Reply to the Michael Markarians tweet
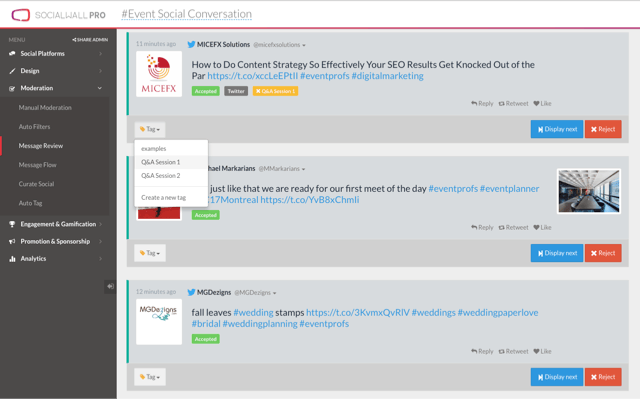 point(482,227)
